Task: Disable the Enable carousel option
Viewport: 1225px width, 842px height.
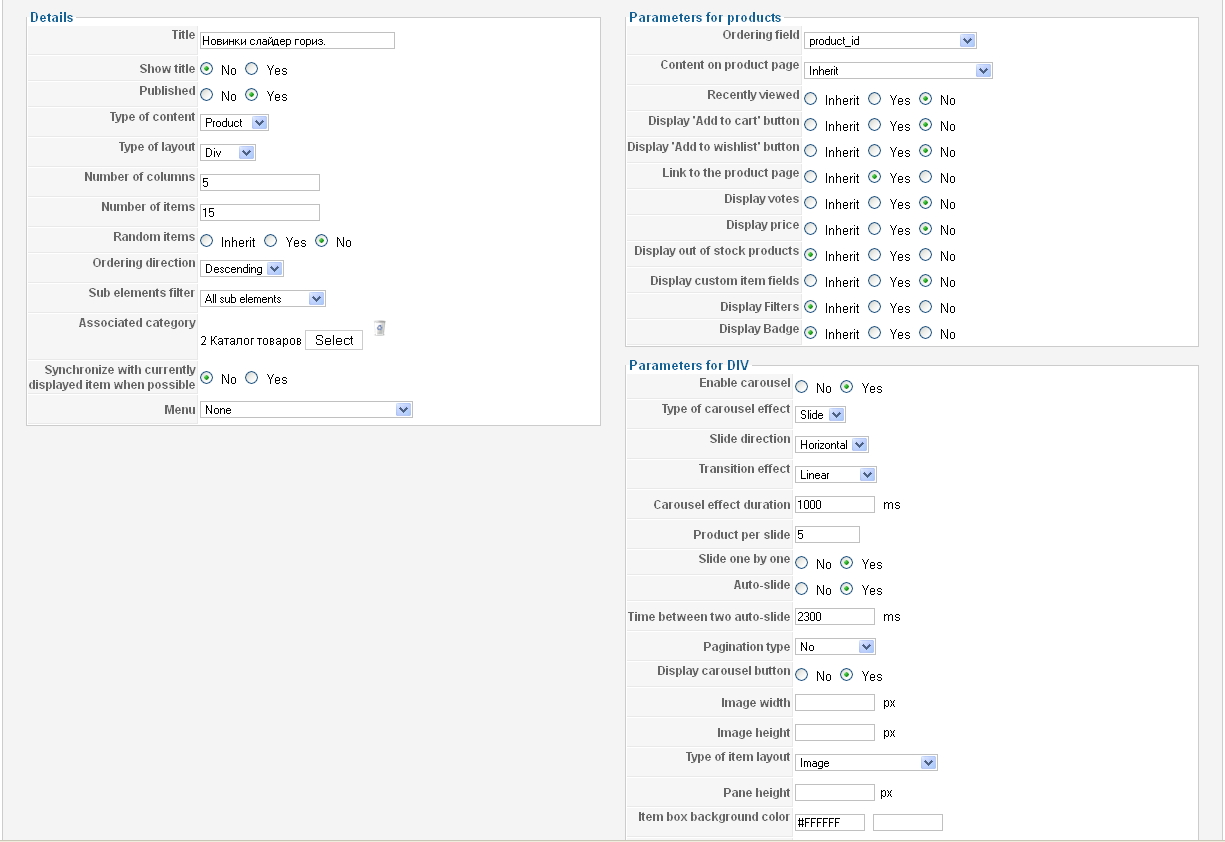Action: (x=802, y=387)
